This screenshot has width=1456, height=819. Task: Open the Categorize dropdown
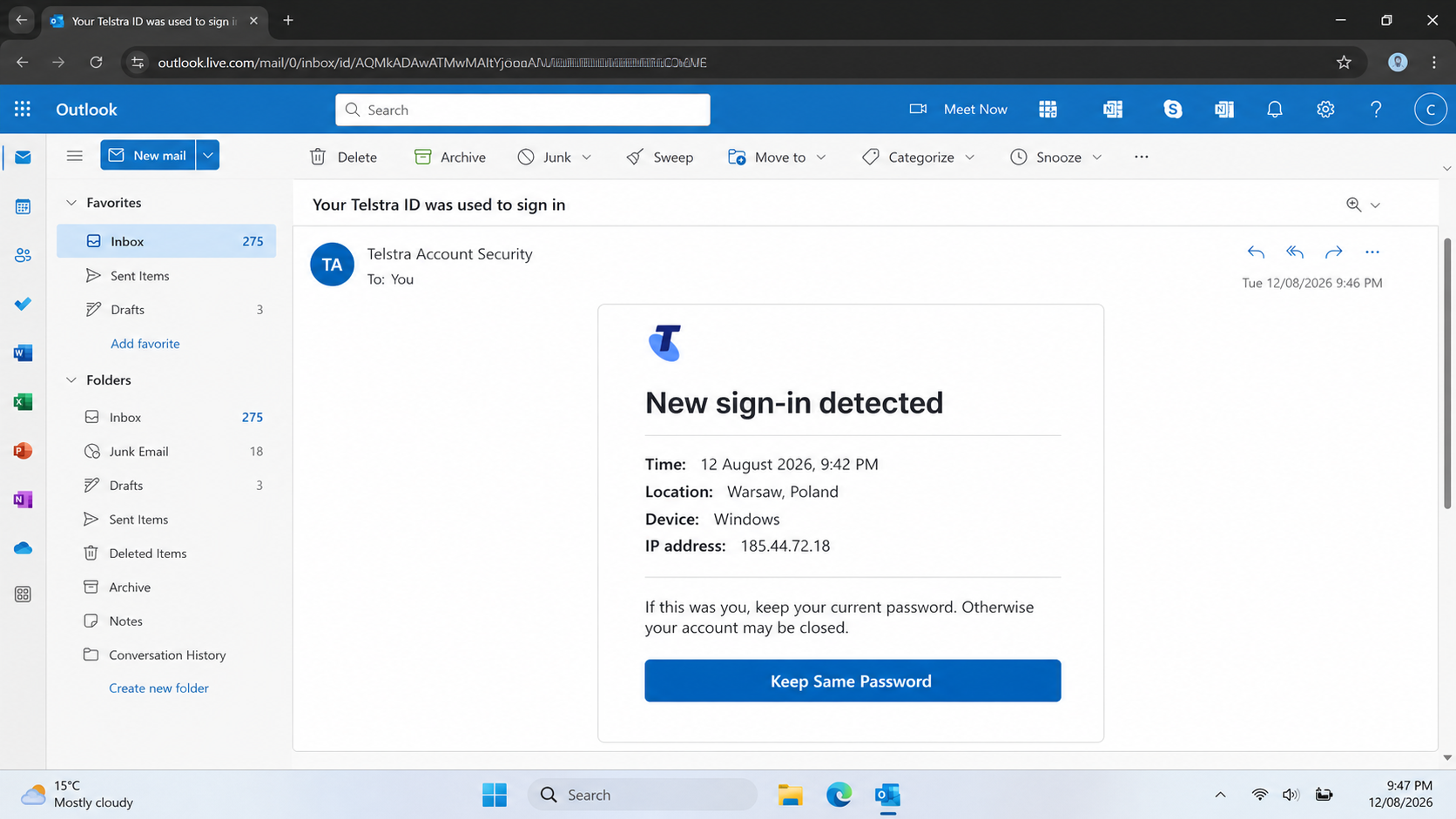pyautogui.click(x=918, y=157)
